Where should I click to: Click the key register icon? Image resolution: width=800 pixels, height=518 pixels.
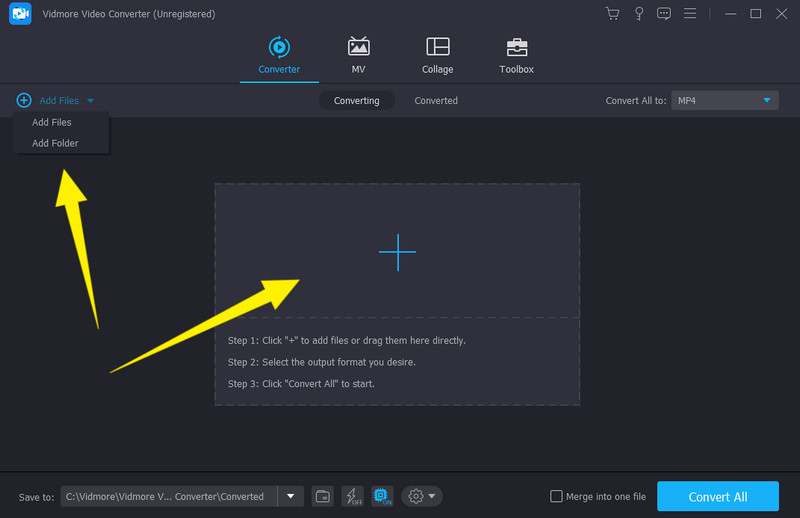[638, 14]
